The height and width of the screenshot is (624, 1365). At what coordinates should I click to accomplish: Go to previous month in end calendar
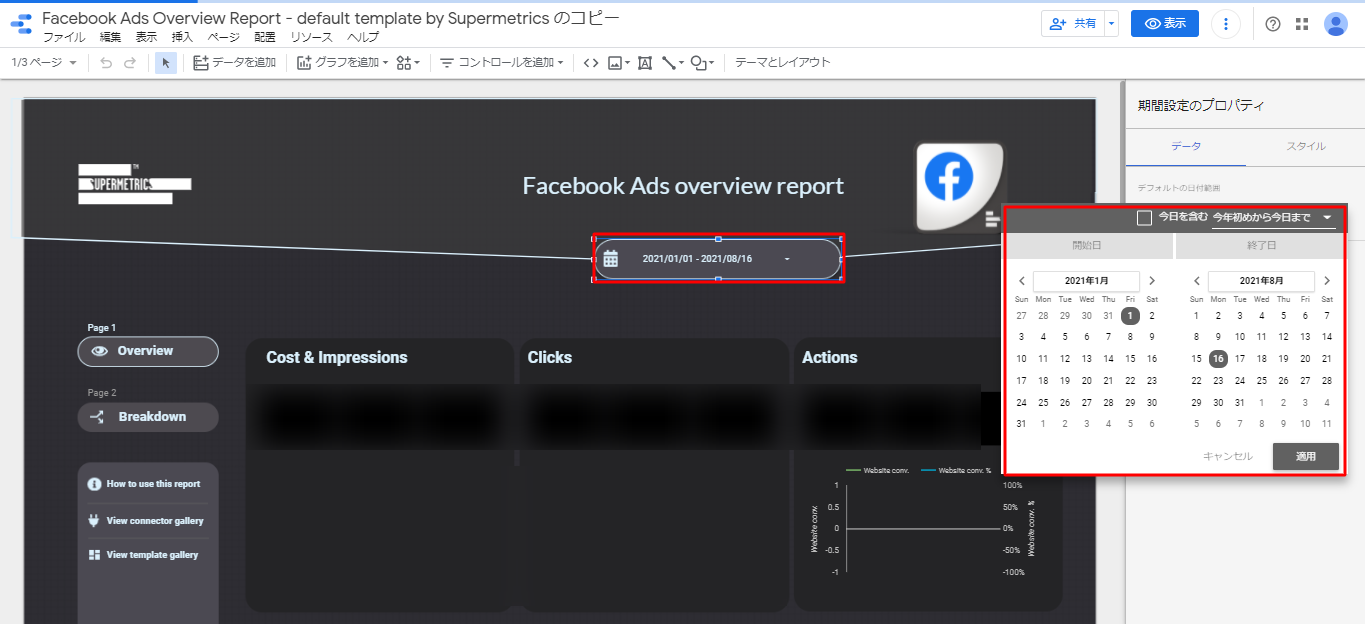click(x=1196, y=282)
